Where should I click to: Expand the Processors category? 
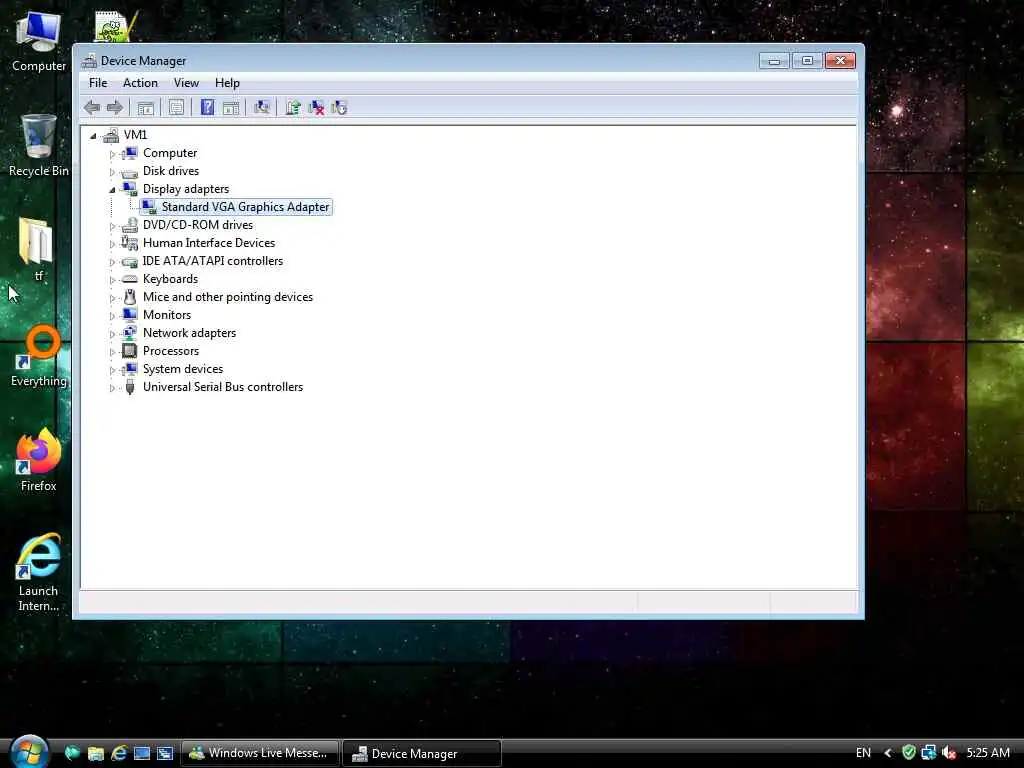[112, 353]
